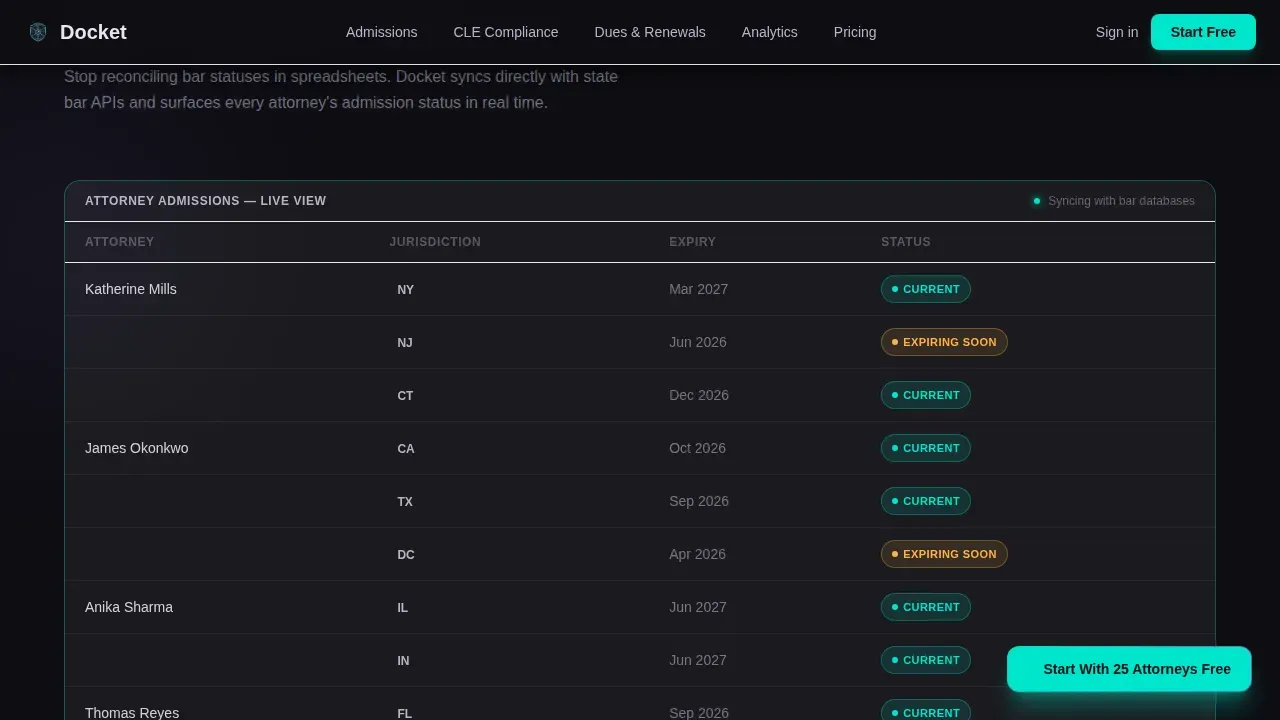This screenshot has width=1280, height=720.
Task: Click the CURRENT badge in TX row
Action: (925, 501)
